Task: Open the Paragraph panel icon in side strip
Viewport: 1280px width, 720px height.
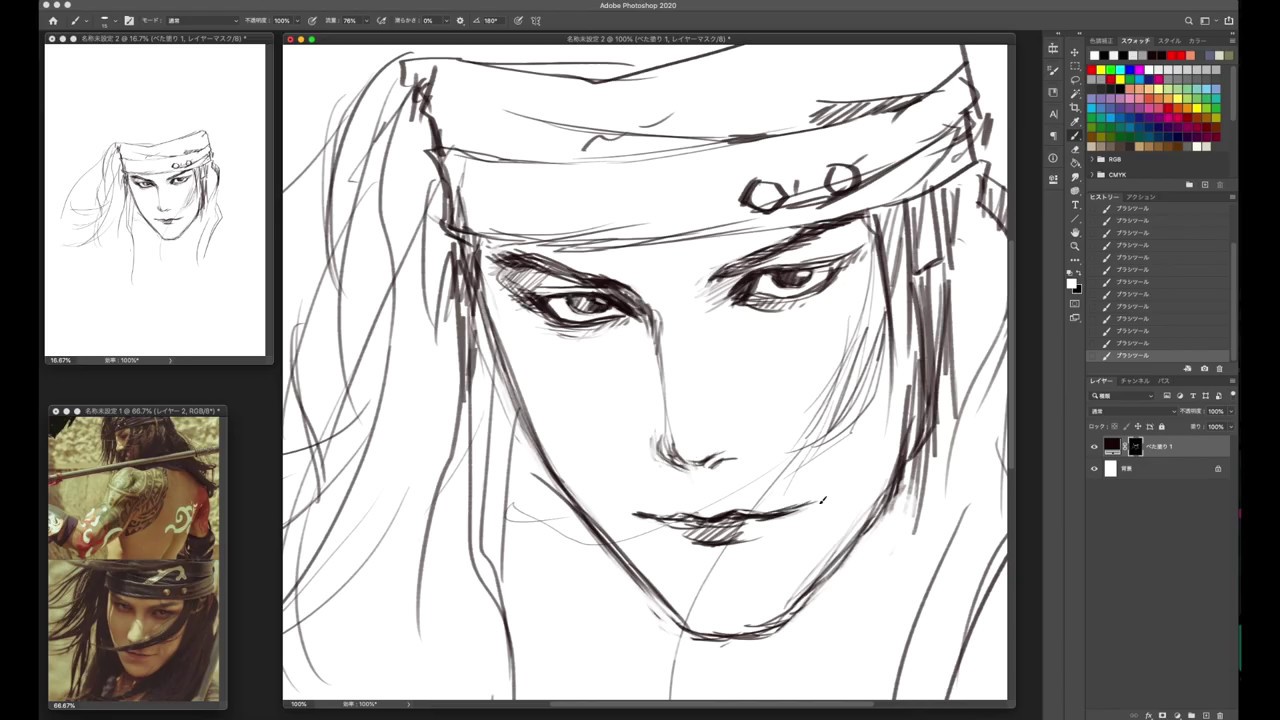Action: tap(1053, 136)
